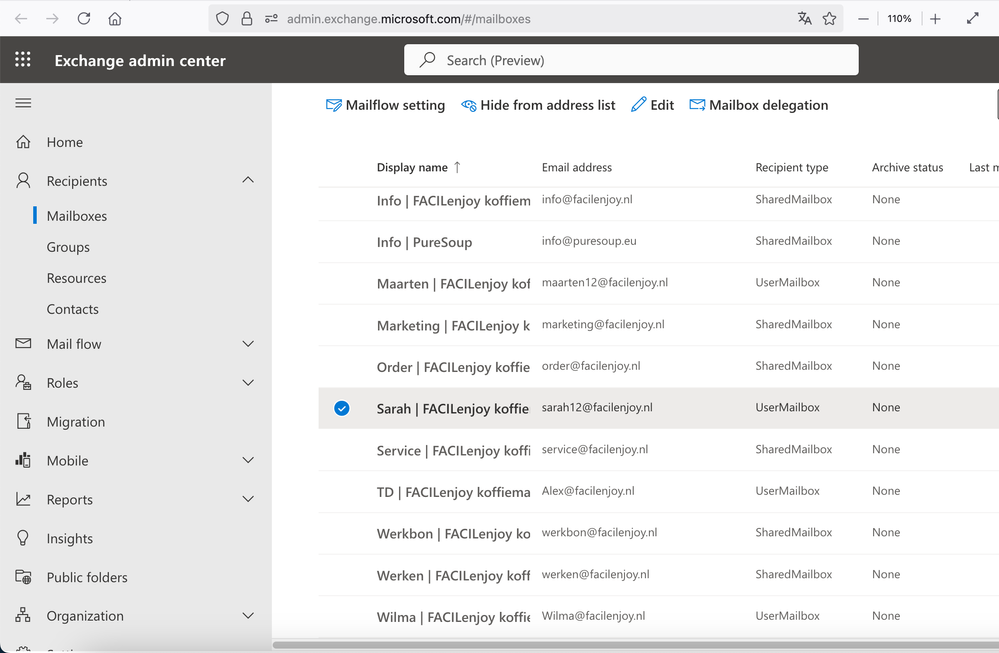The height and width of the screenshot is (653, 999).
Task: Sort by the Display name column header
Action: (x=413, y=167)
